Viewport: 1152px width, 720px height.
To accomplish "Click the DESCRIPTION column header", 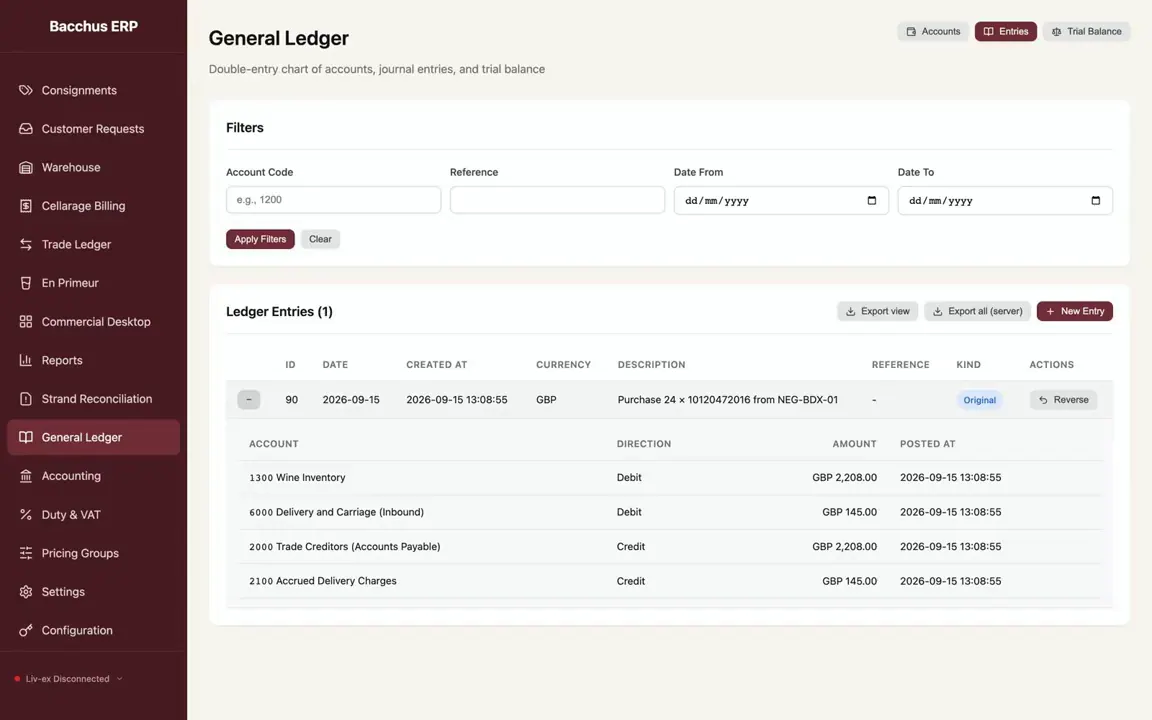I will pos(651,364).
